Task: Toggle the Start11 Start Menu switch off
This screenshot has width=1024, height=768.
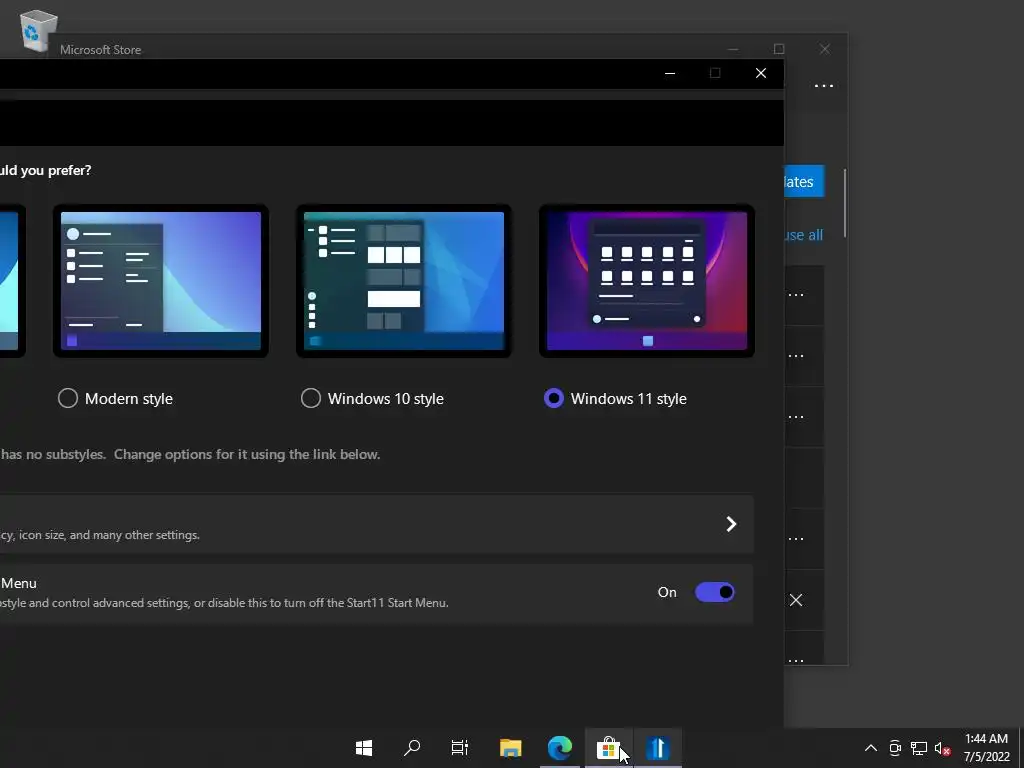Action: (x=714, y=592)
